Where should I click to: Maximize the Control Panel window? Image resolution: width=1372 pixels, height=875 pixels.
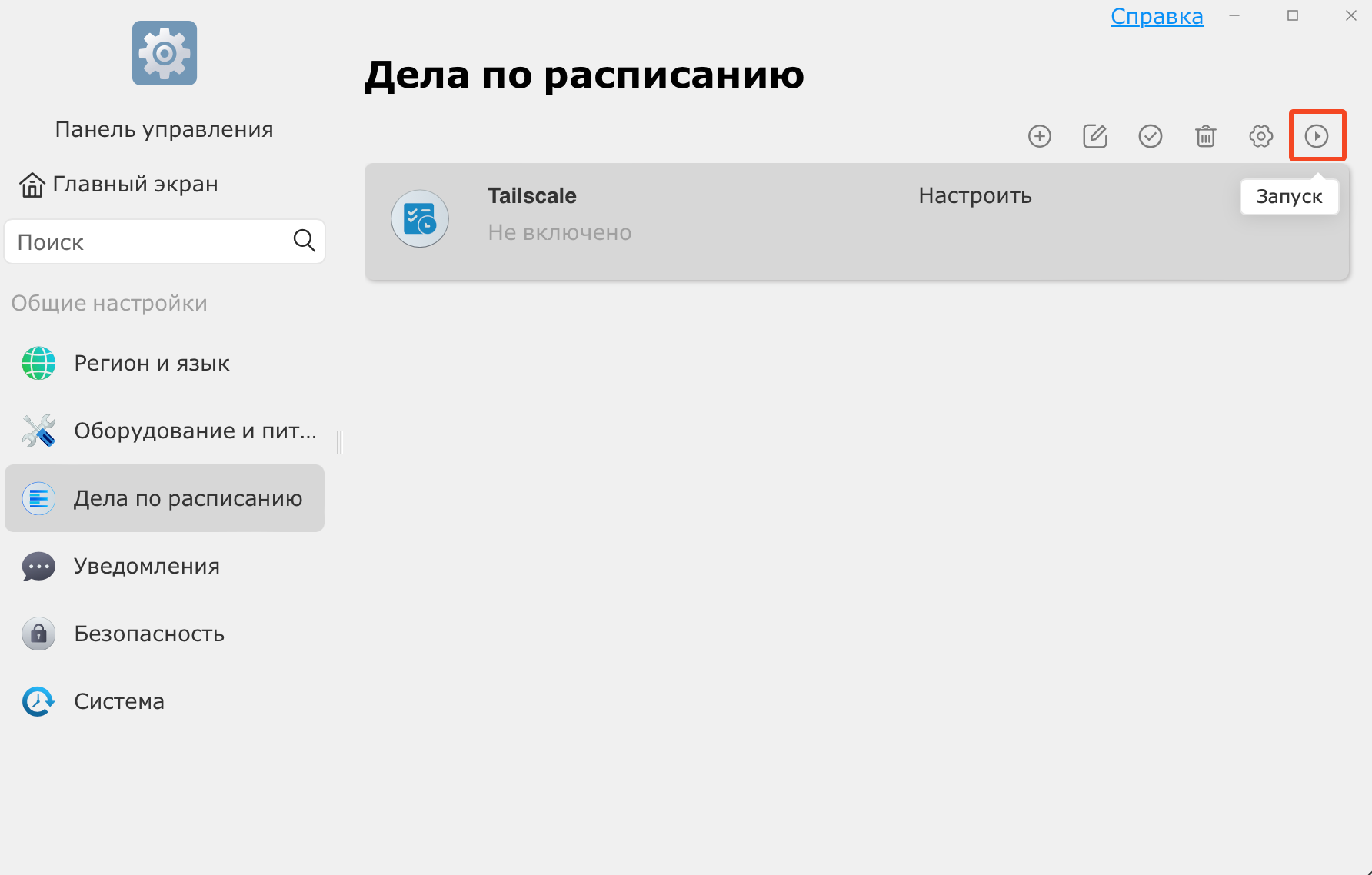point(1293,15)
